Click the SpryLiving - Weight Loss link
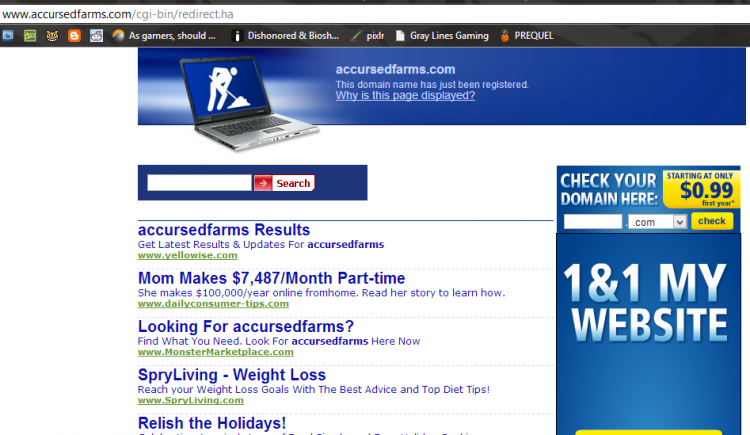This screenshot has height=435, width=750. tap(232, 375)
